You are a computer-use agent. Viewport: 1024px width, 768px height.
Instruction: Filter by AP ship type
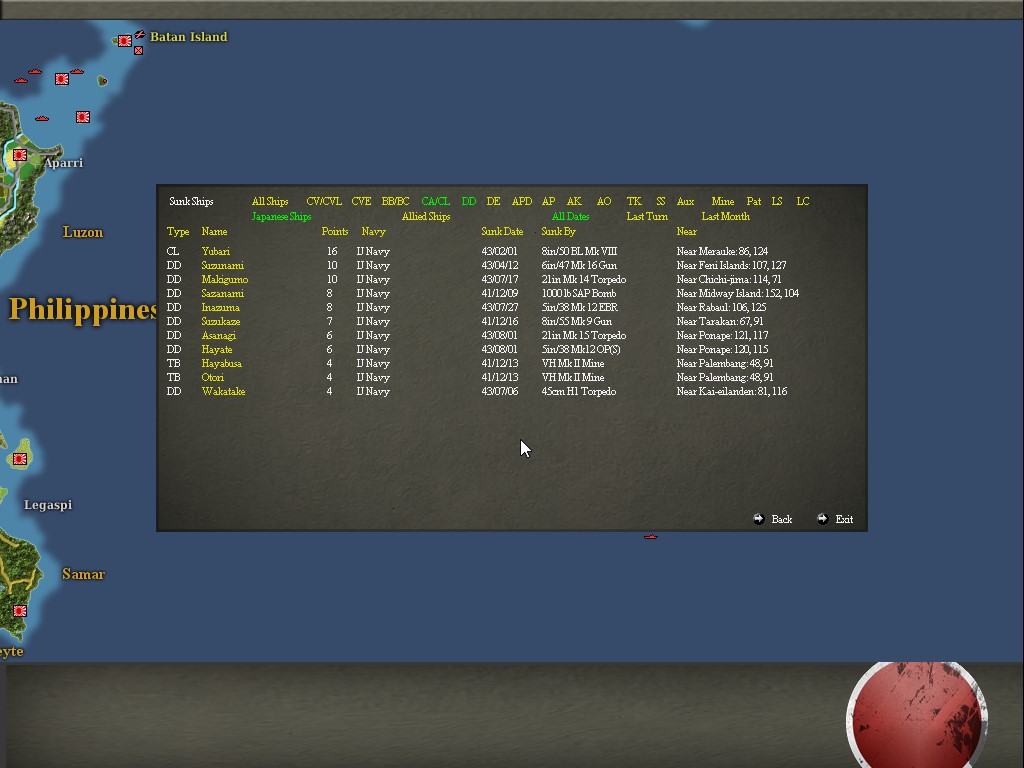(549, 201)
